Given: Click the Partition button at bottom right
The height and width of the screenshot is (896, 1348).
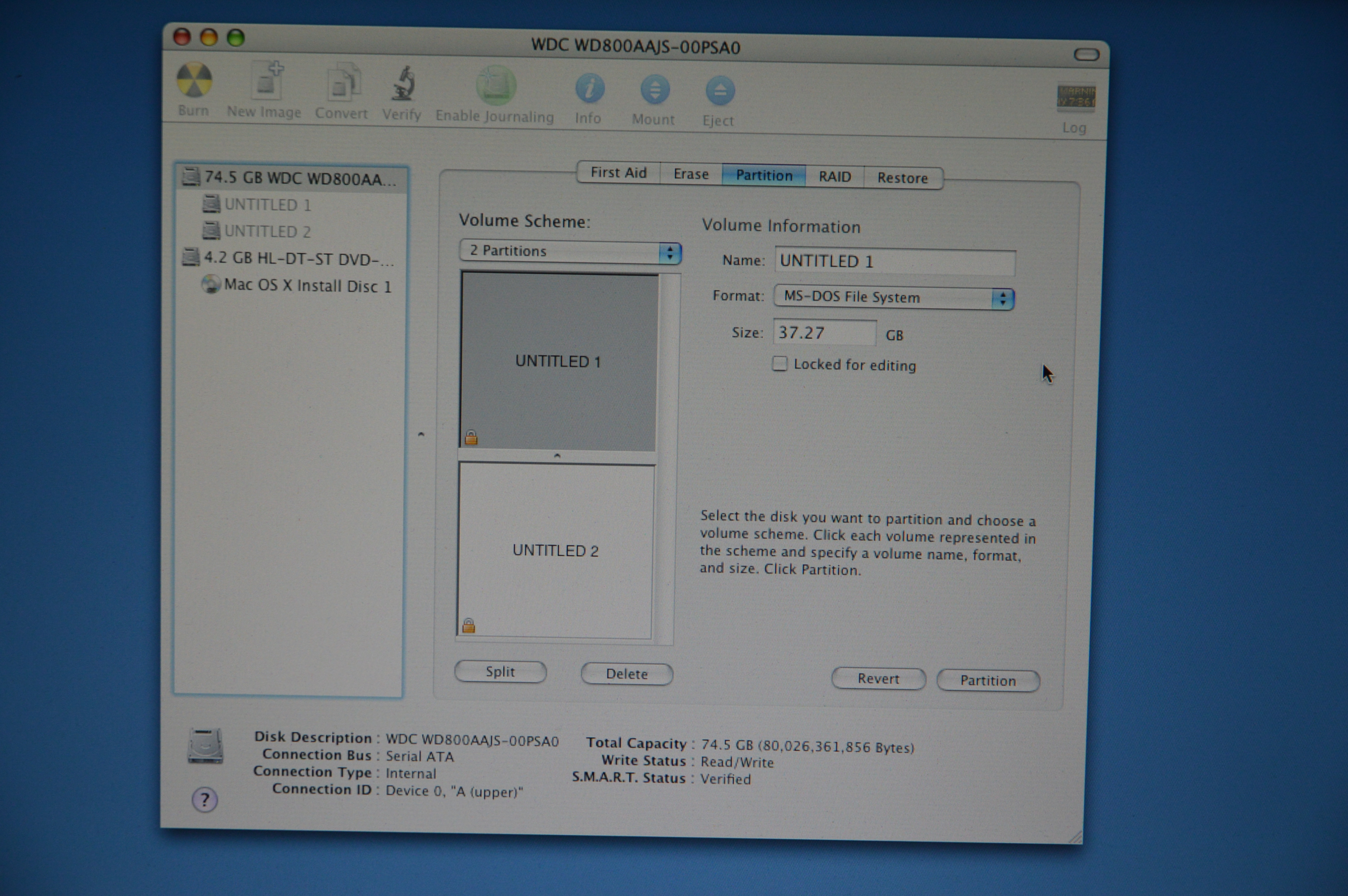Looking at the screenshot, I should 988,681.
